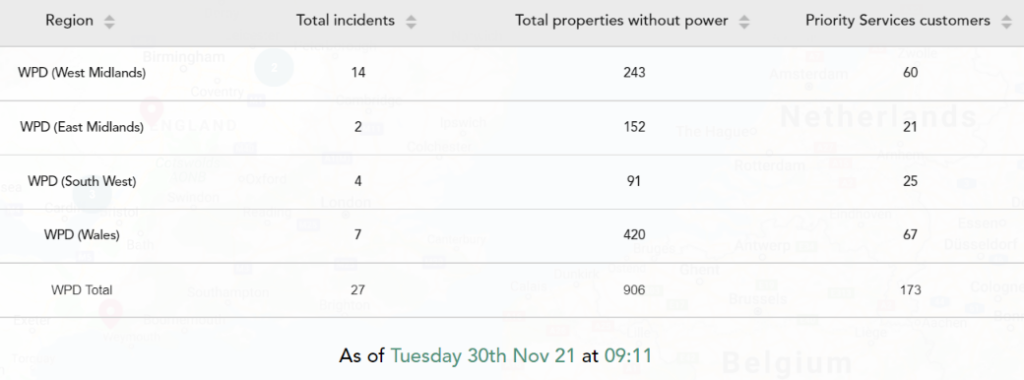
Task: Select the WPD (East Midlands) row
Action: [512, 128]
